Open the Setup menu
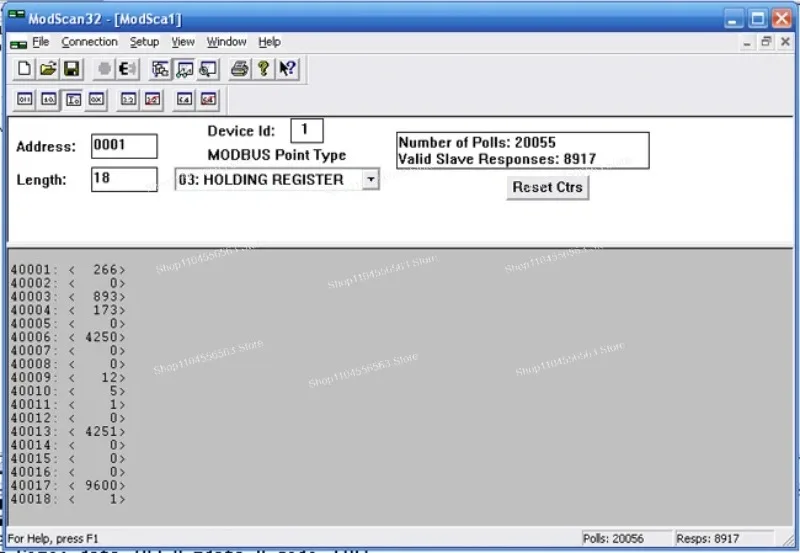The image size is (800, 553). (x=144, y=42)
